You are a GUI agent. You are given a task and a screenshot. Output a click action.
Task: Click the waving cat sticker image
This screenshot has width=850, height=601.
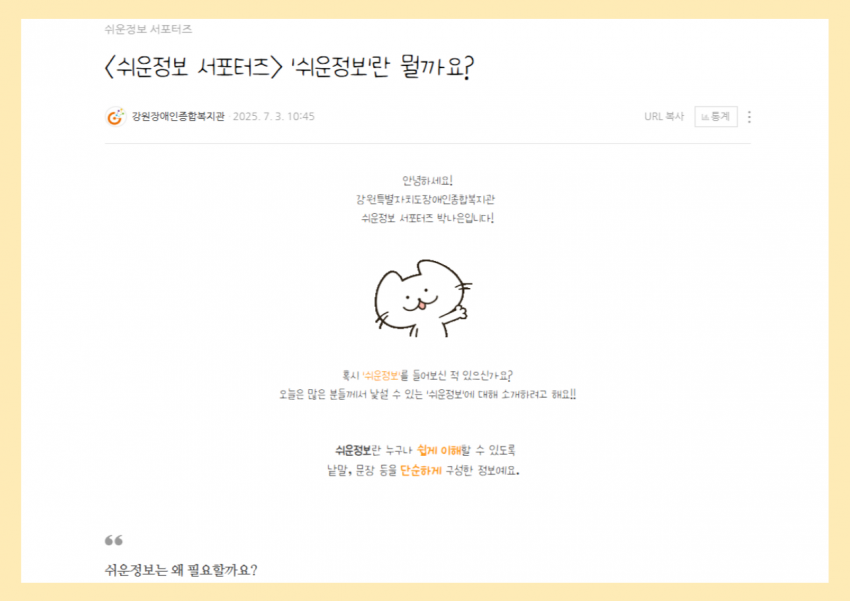422,299
